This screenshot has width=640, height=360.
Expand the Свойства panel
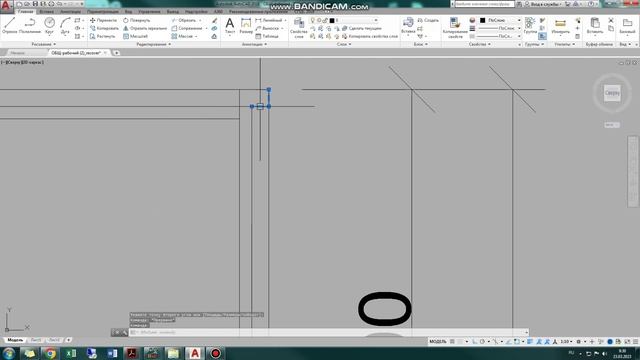[479, 44]
